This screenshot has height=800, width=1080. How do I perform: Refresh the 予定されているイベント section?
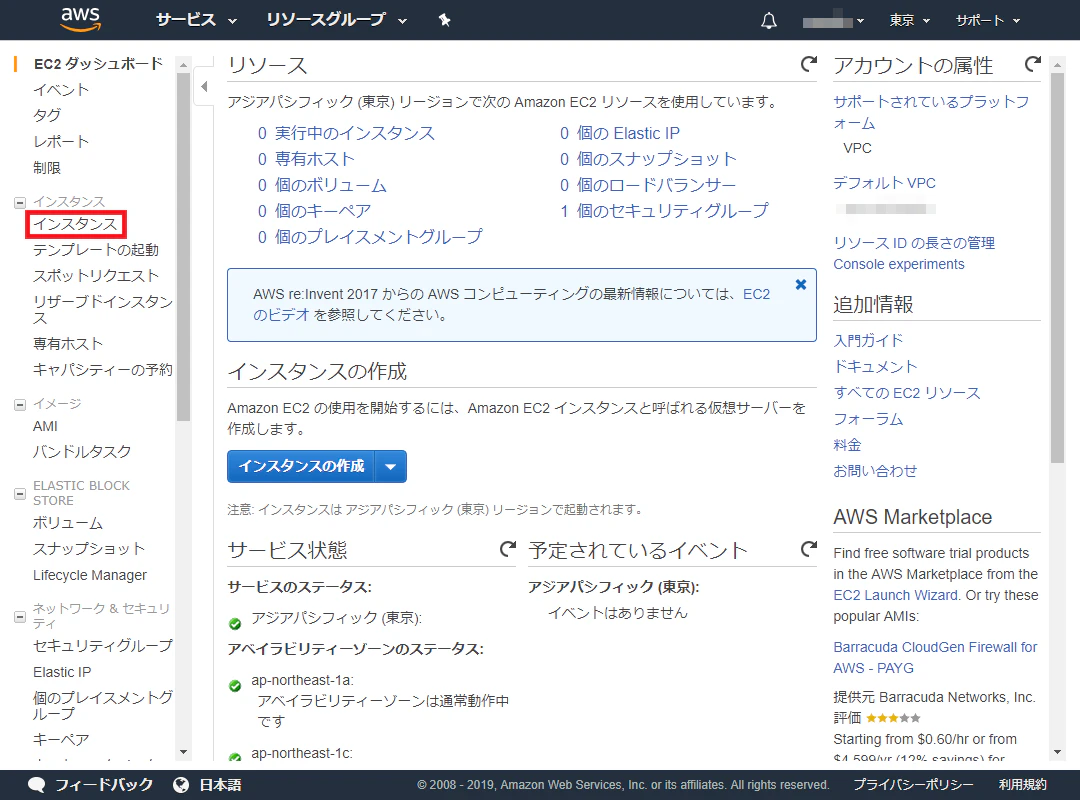click(x=809, y=549)
